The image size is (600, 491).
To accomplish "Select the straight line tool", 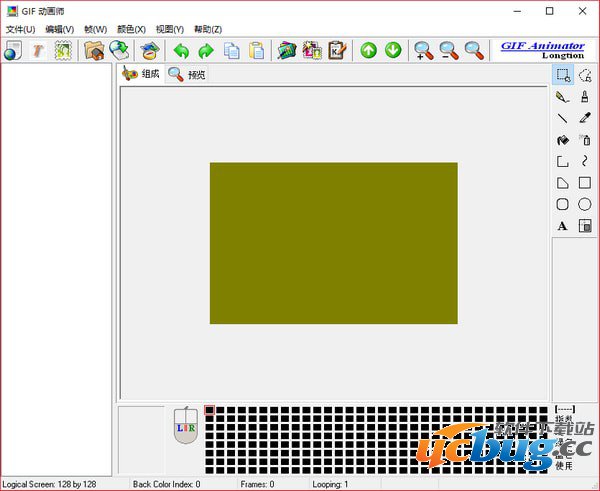I will click(563, 118).
